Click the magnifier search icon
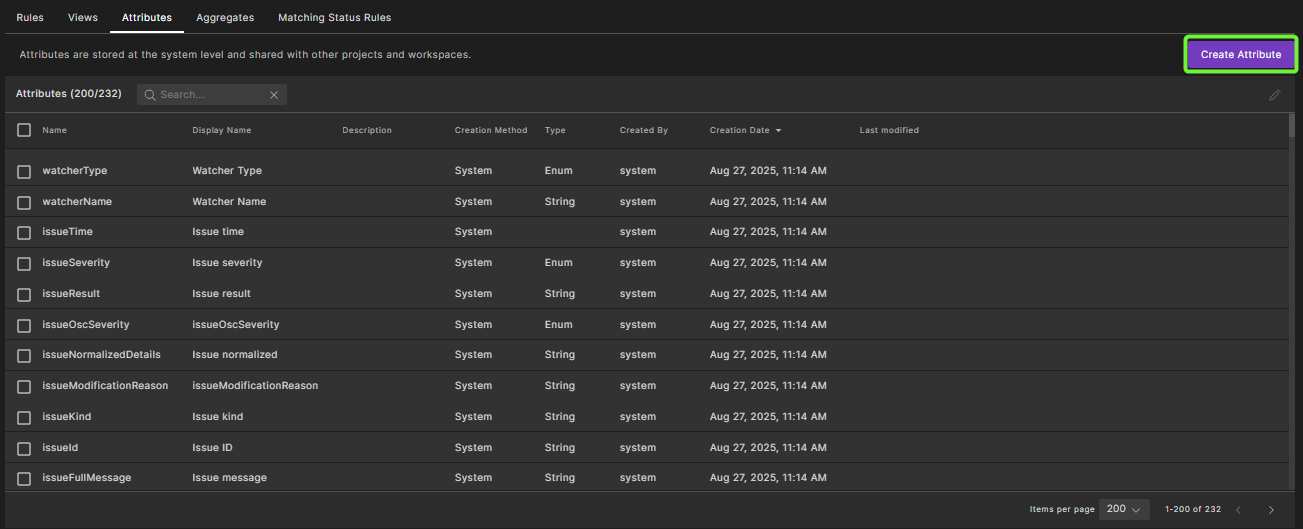Viewport: 1303px width, 529px height. 150,95
